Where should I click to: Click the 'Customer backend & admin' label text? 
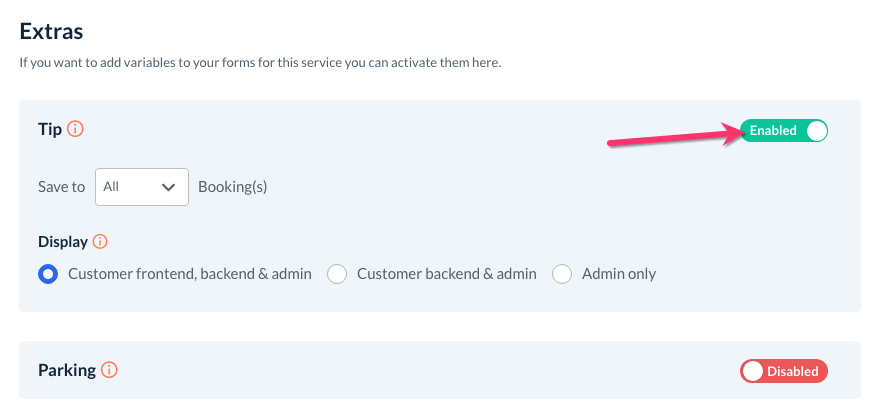(446, 274)
